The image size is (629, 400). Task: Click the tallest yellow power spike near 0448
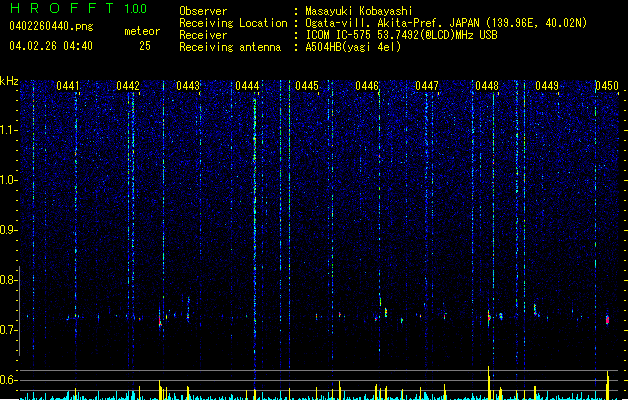(x=489, y=383)
